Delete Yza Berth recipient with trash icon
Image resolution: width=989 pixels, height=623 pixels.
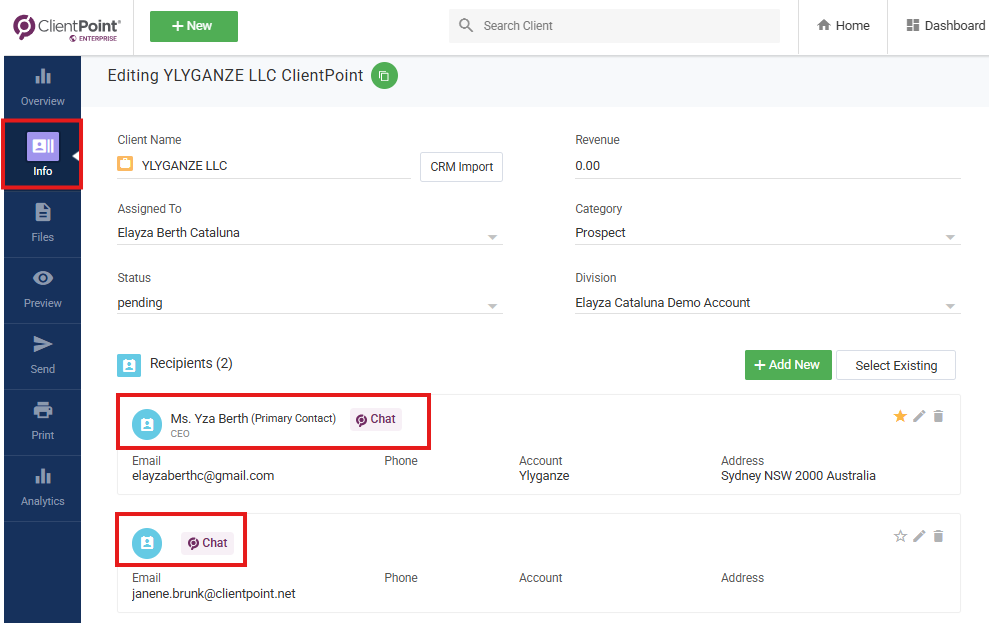(x=939, y=416)
